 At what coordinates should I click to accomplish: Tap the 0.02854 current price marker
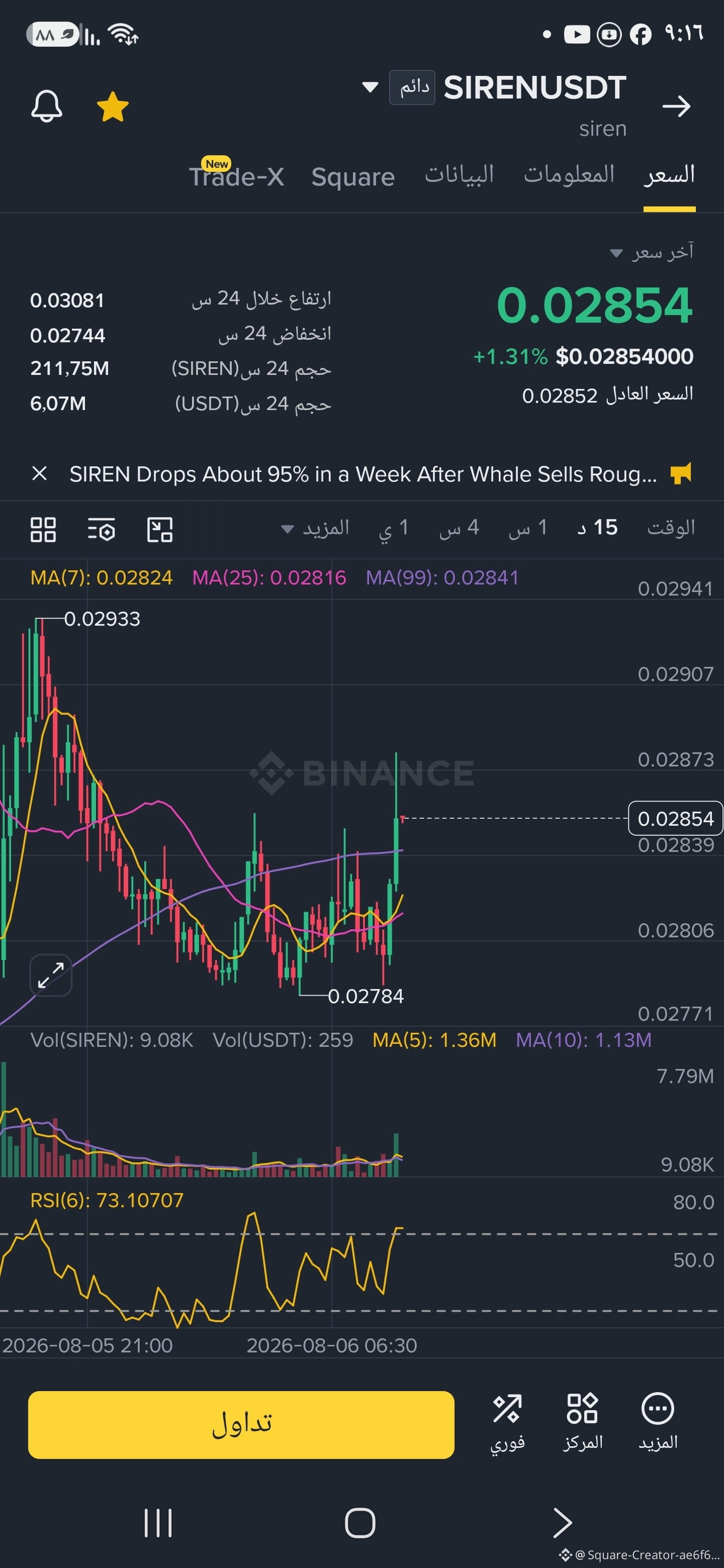click(675, 819)
